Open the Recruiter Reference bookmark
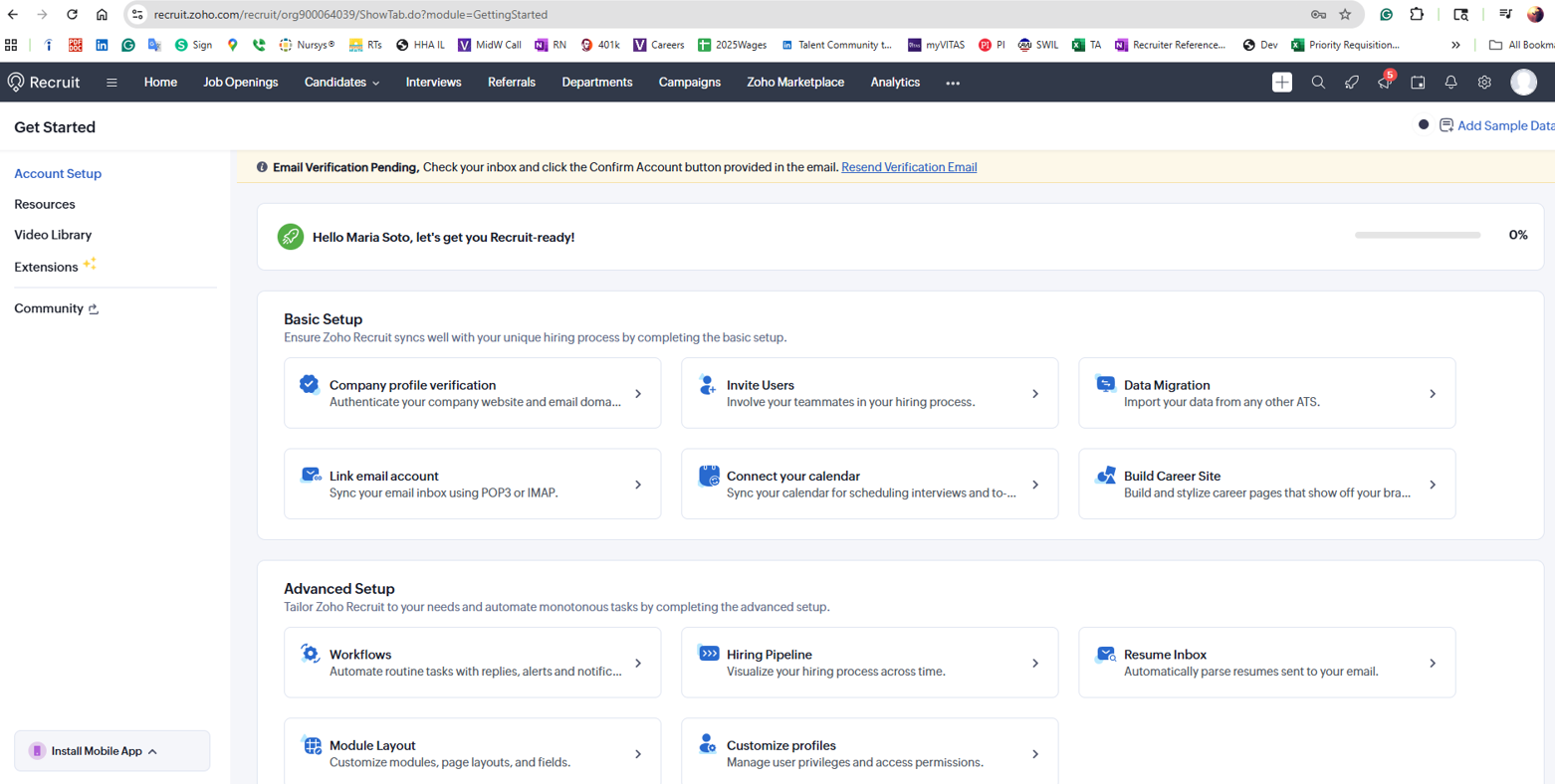The width and height of the screenshot is (1555, 784). pyautogui.click(x=1171, y=45)
